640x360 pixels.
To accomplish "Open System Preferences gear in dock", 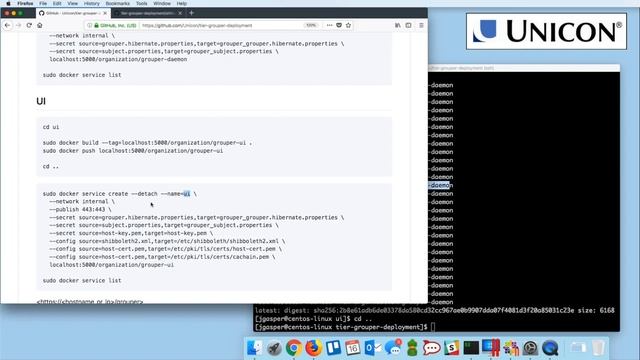I will pos(530,348).
